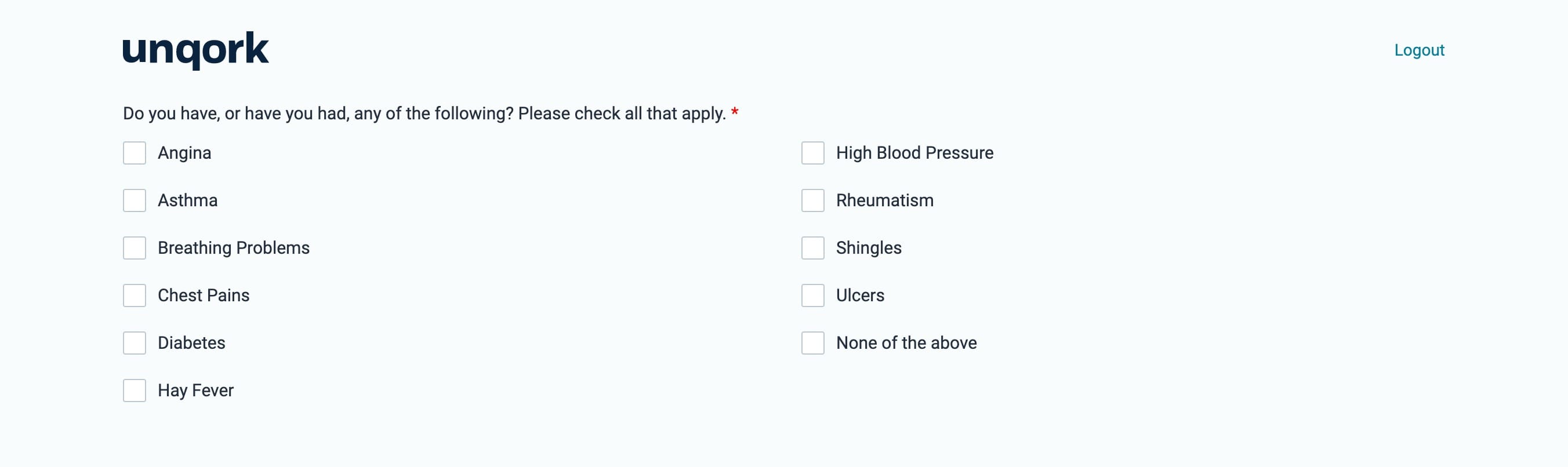Choose the None of the above checkbox
Image resolution: width=1568 pixels, height=467 pixels.
click(x=812, y=343)
